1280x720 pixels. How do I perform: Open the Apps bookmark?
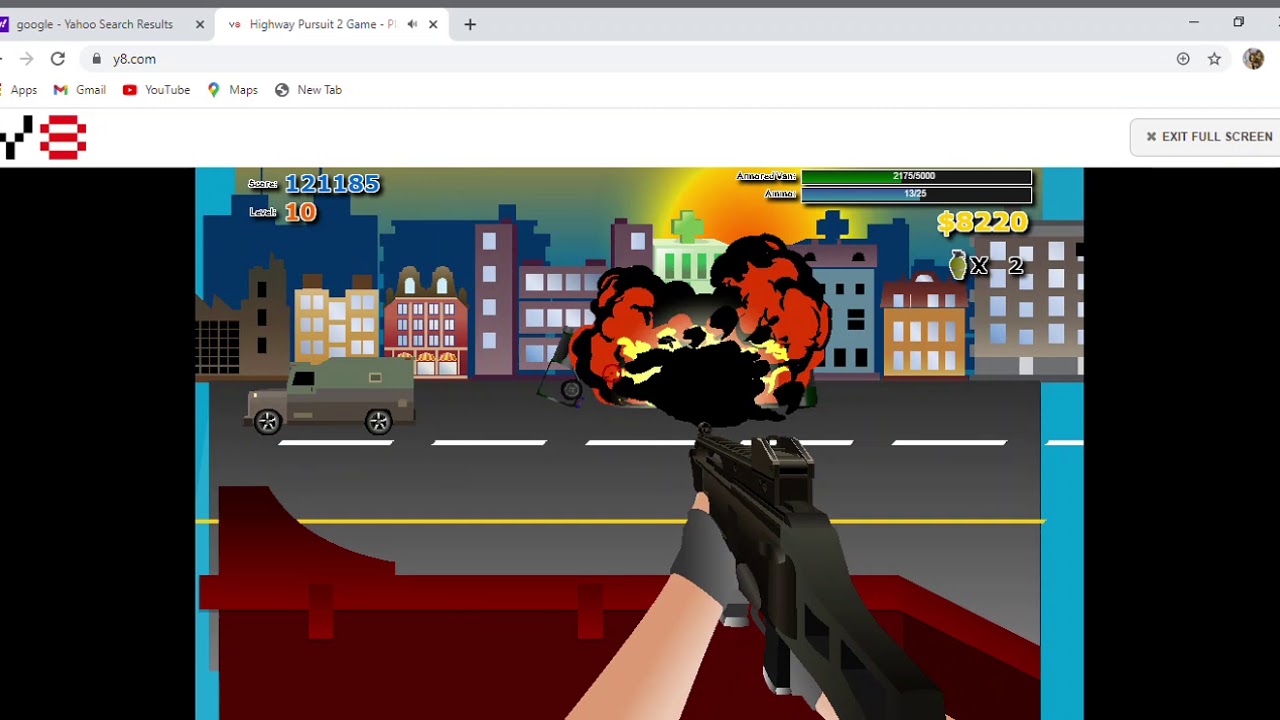coord(20,90)
